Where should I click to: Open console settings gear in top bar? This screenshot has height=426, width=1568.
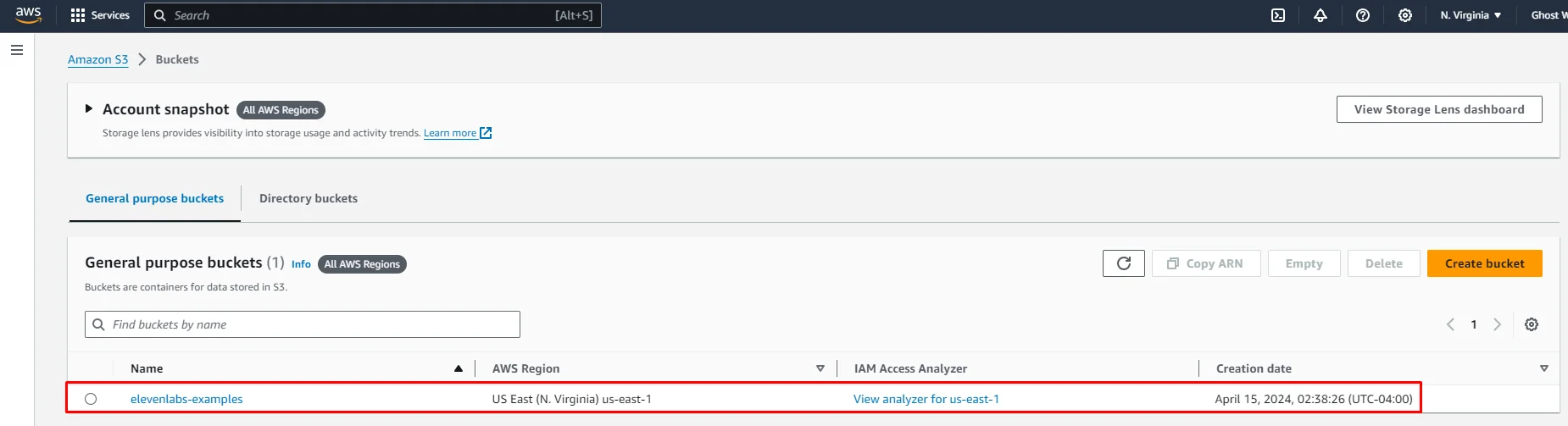(x=1405, y=15)
